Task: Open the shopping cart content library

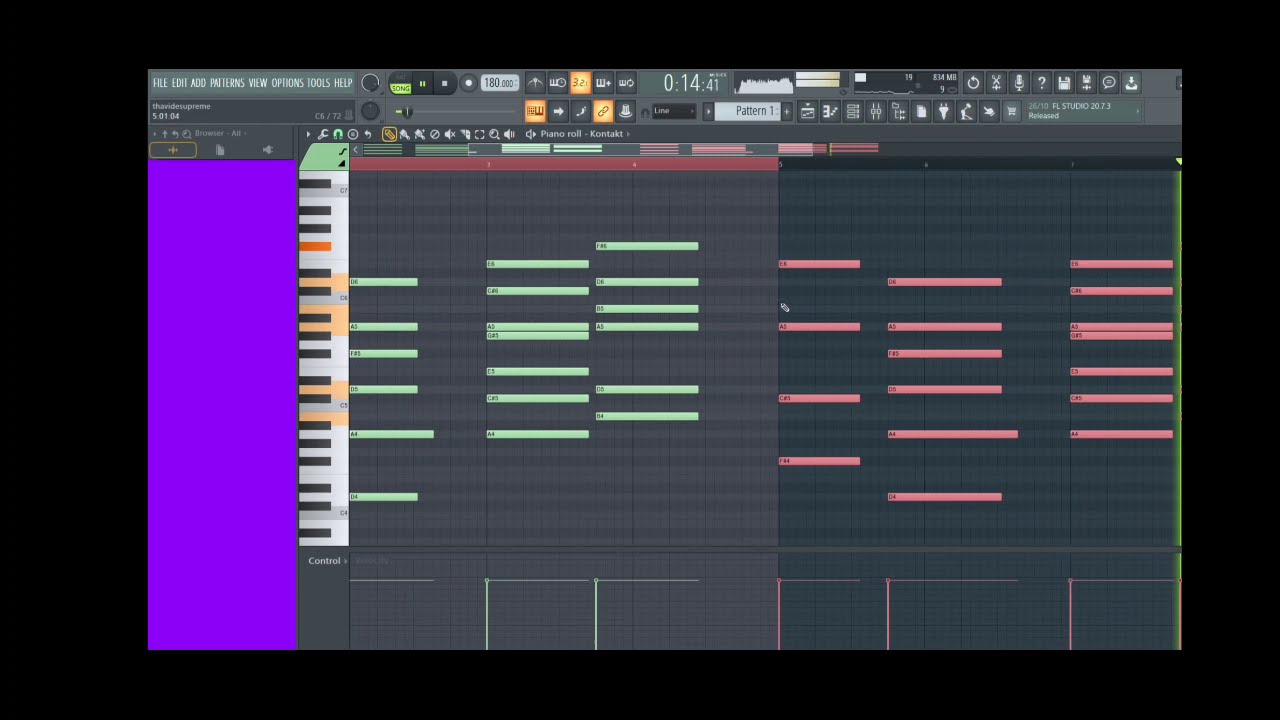Action: (1012, 111)
